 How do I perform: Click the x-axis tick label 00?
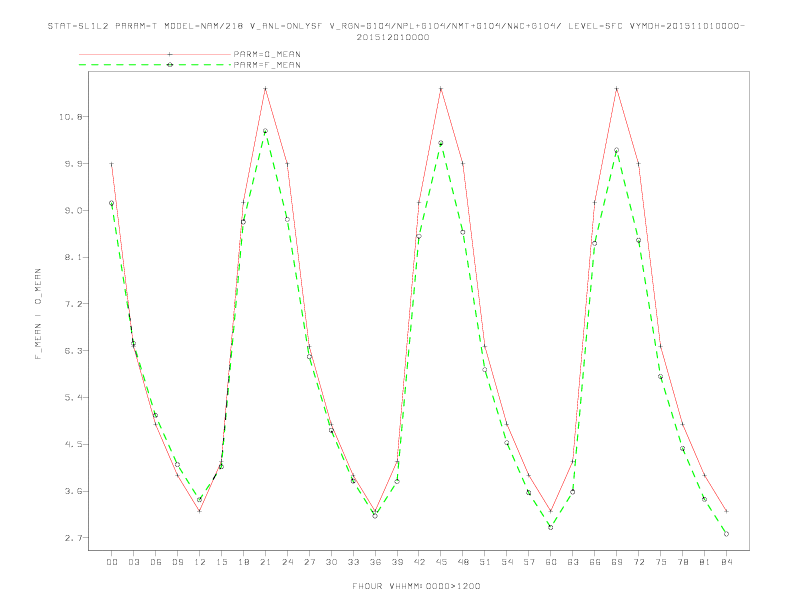point(112,562)
